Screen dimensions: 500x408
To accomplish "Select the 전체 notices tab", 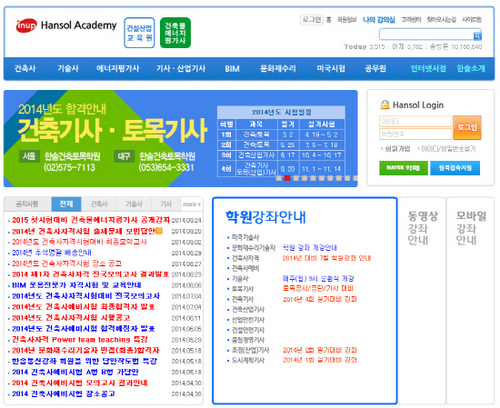I will [66, 204].
